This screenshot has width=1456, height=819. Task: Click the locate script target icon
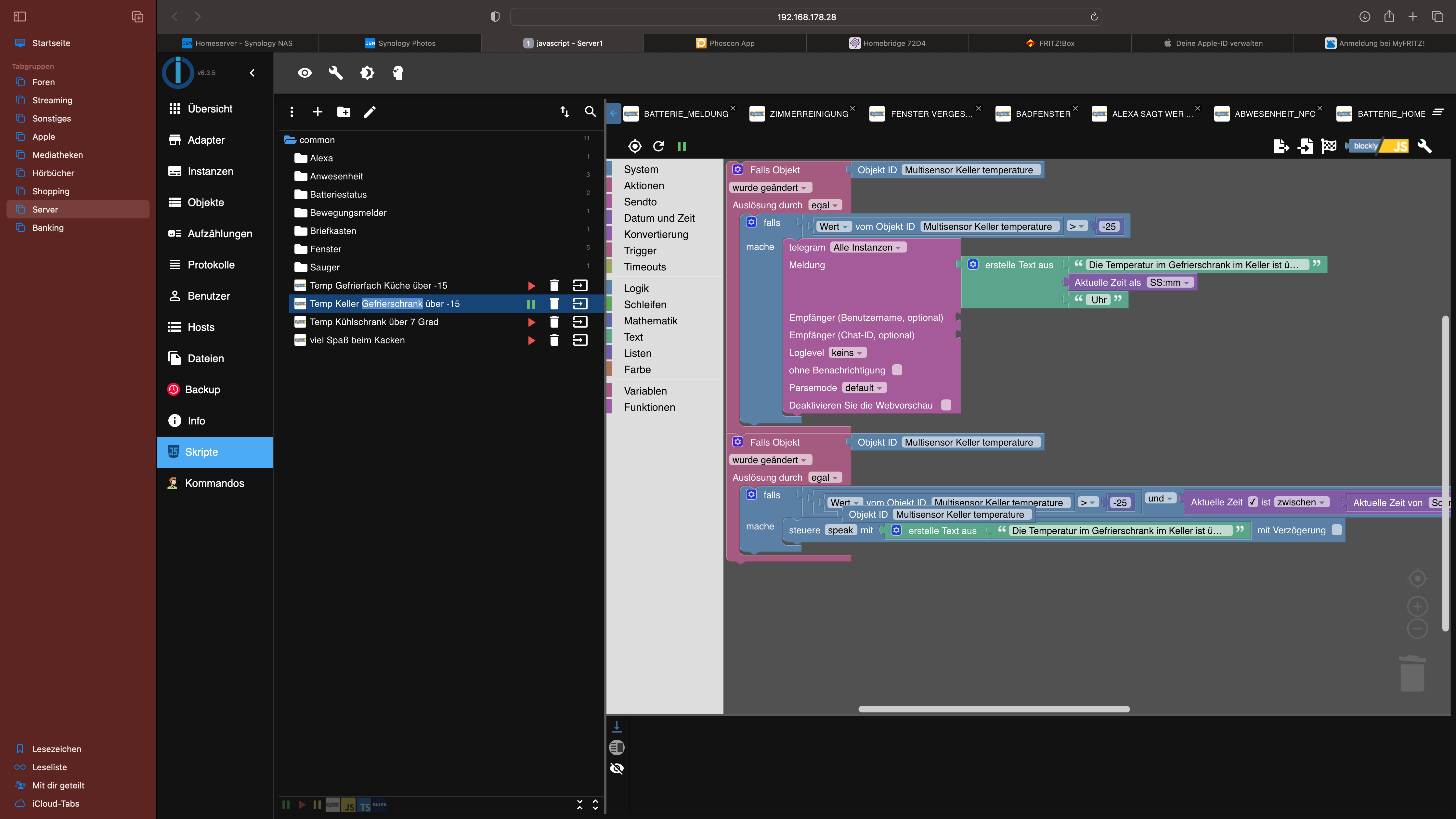[x=635, y=146]
